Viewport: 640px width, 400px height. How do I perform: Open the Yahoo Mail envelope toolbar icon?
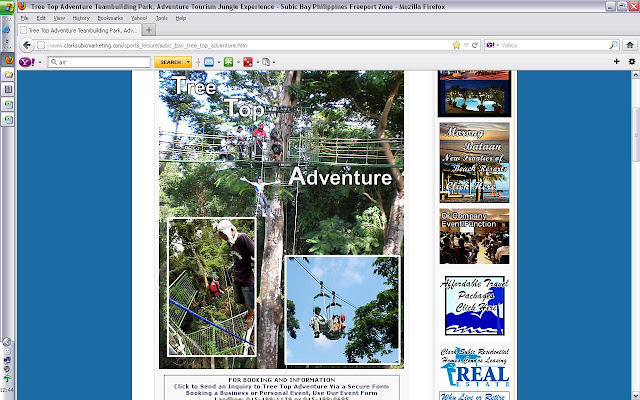click(209, 62)
